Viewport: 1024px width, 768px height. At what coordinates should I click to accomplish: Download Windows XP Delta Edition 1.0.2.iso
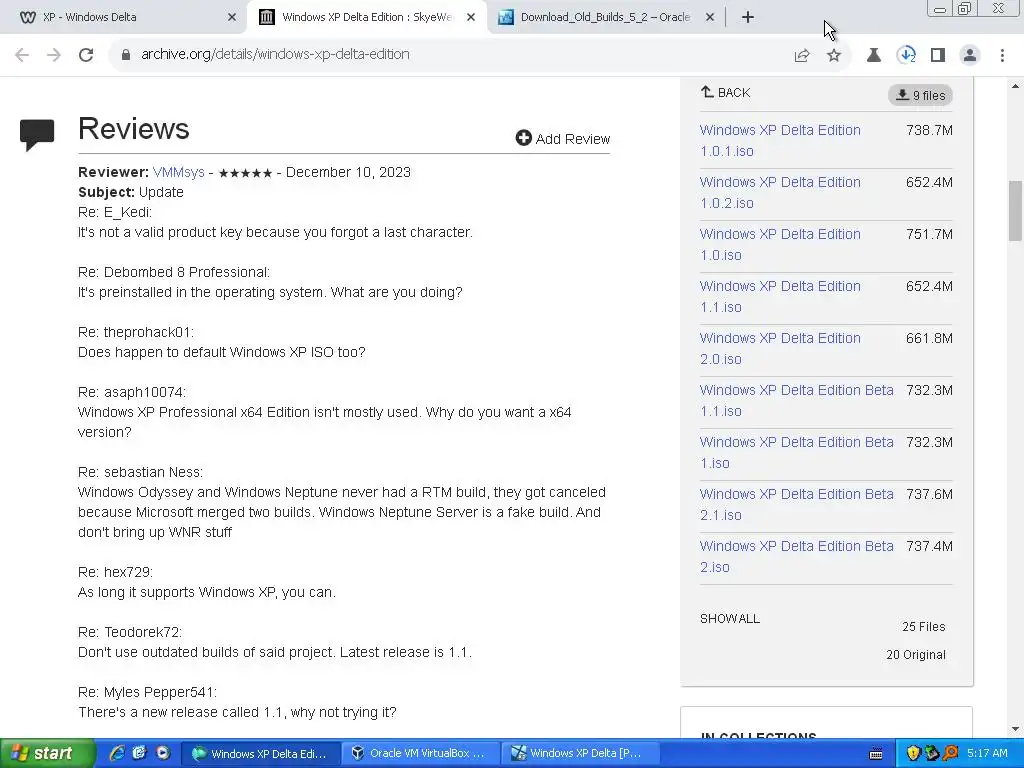click(780, 193)
